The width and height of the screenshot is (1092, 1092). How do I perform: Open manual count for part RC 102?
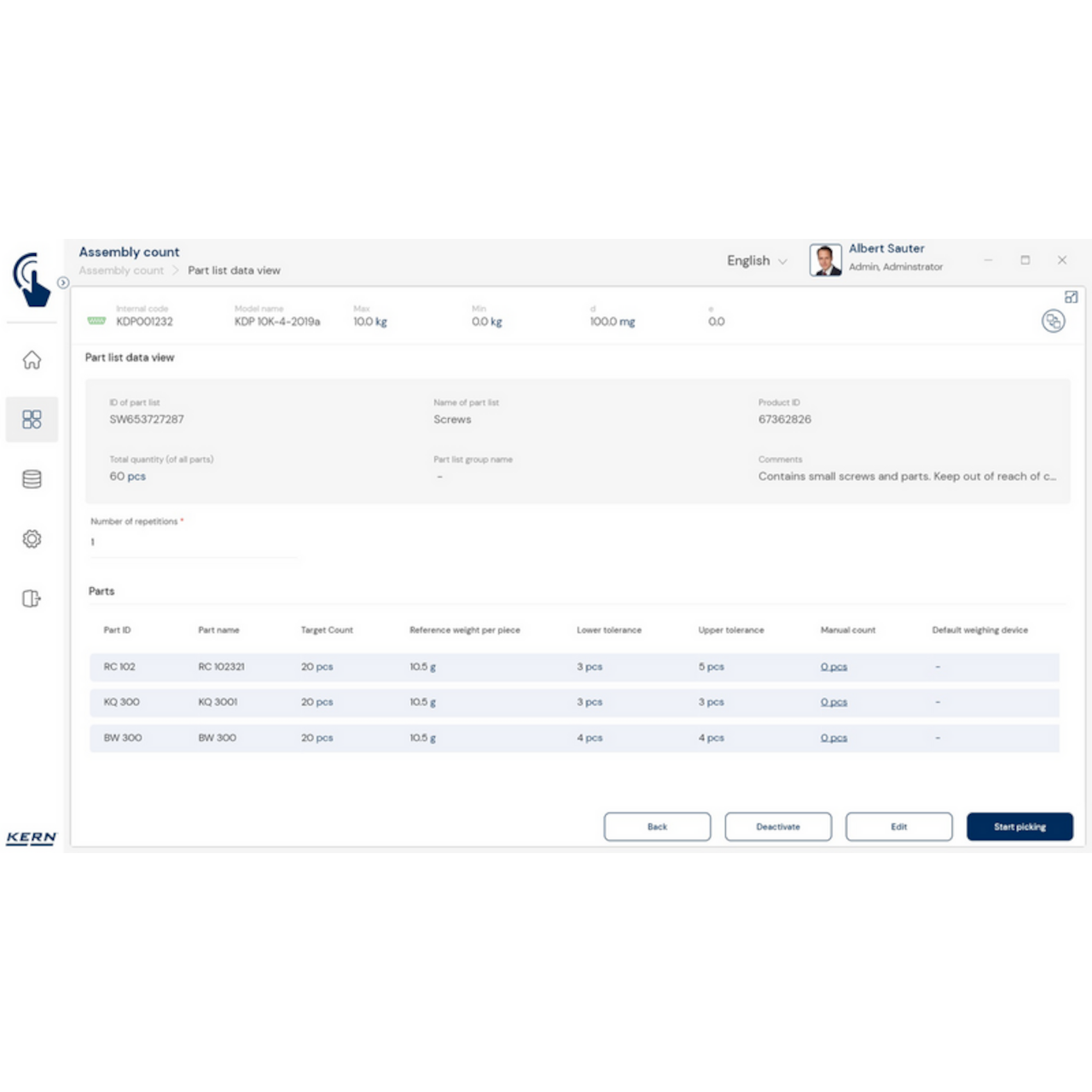coord(834,666)
